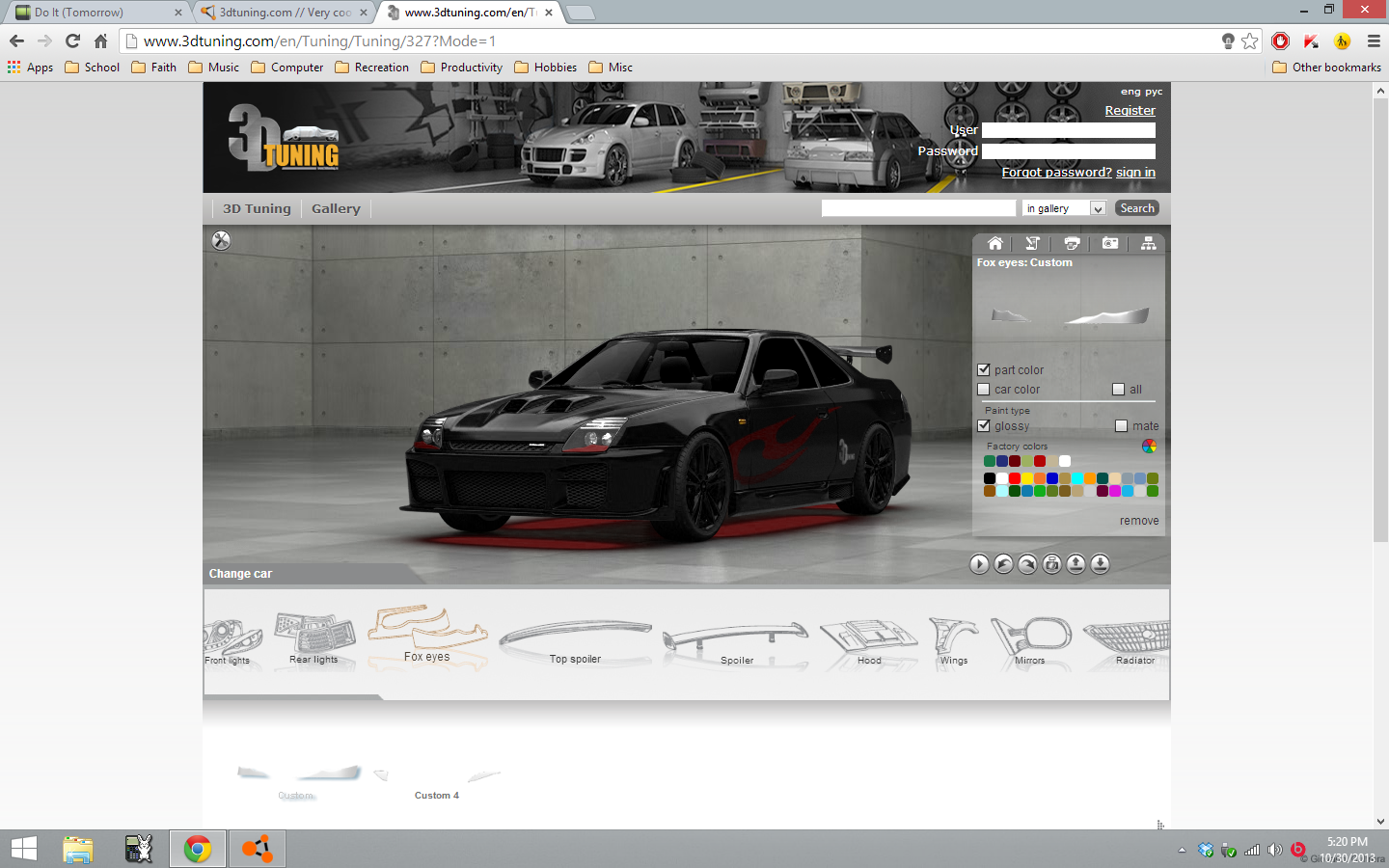
Task: Select the Hood part category
Action: point(869,643)
